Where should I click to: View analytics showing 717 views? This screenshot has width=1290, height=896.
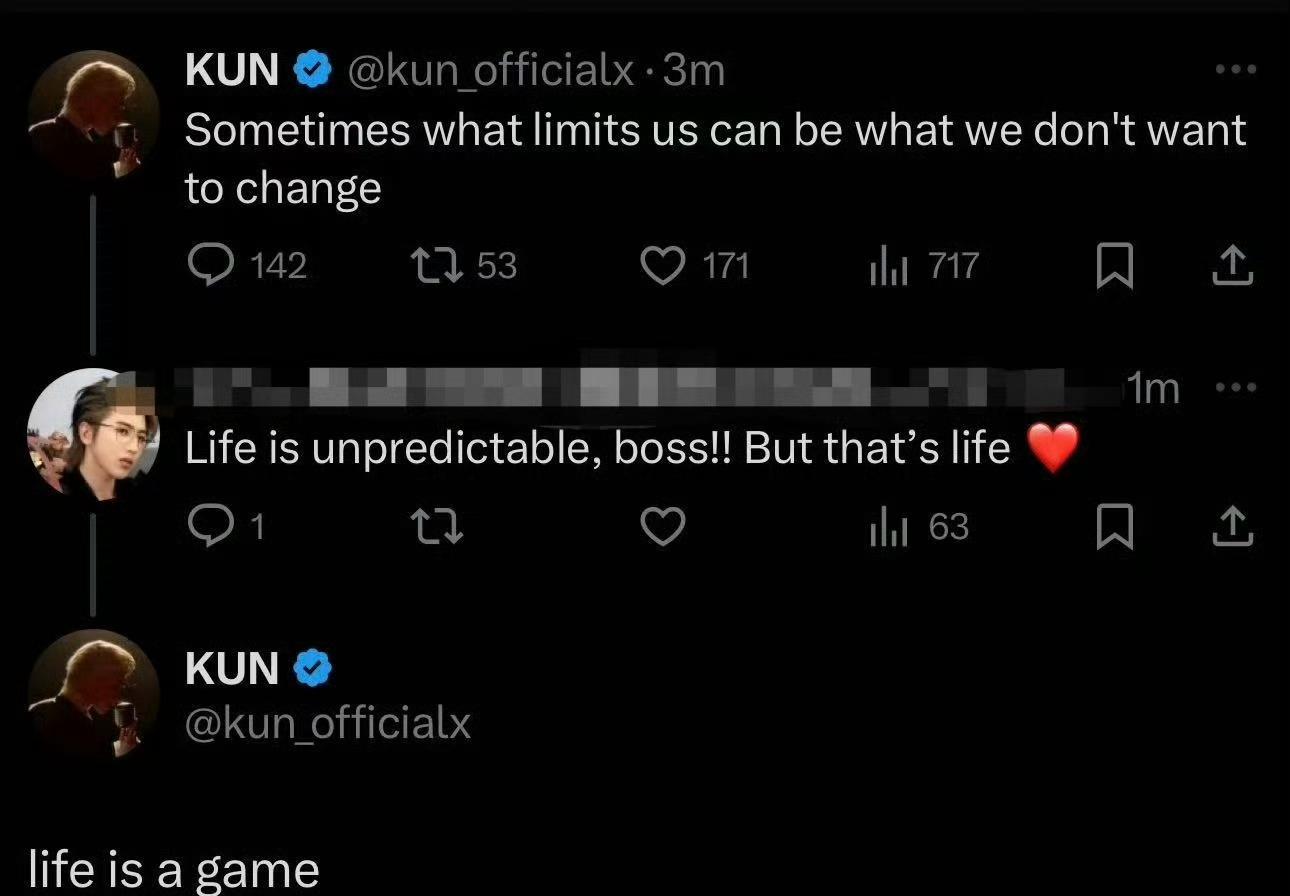point(923,266)
